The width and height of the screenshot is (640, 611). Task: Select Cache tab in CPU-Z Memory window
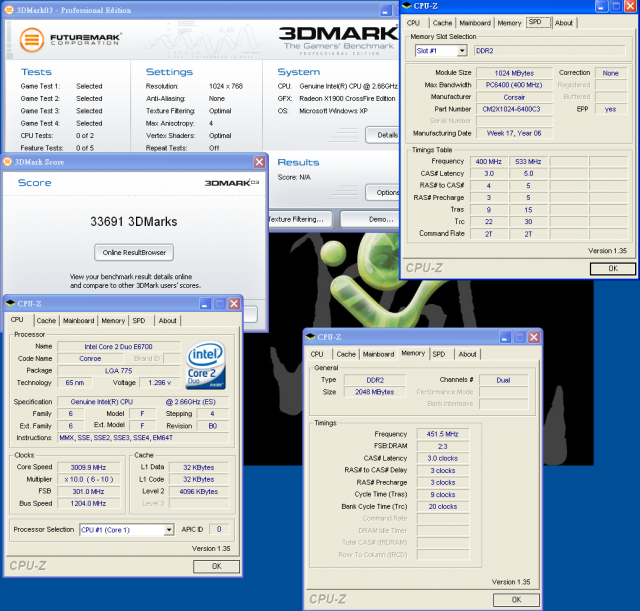pos(346,354)
